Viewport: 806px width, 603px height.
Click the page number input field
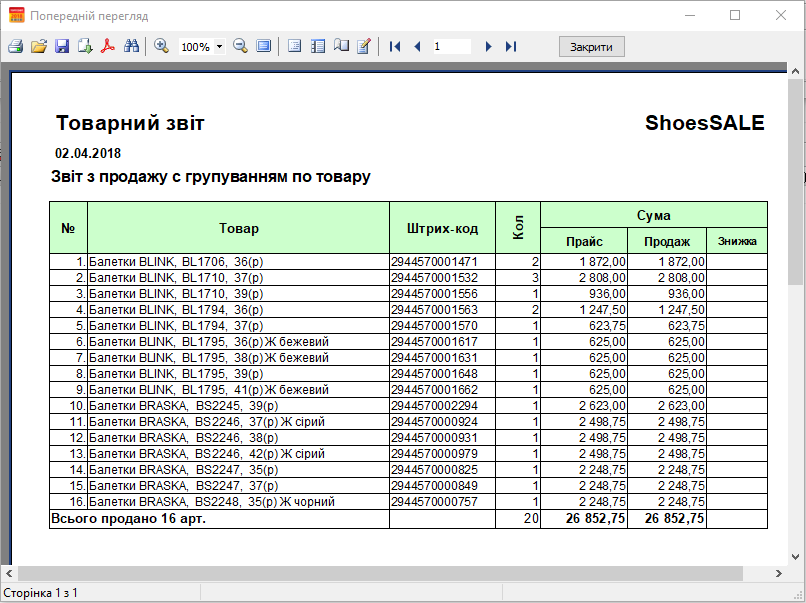click(x=451, y=47)
